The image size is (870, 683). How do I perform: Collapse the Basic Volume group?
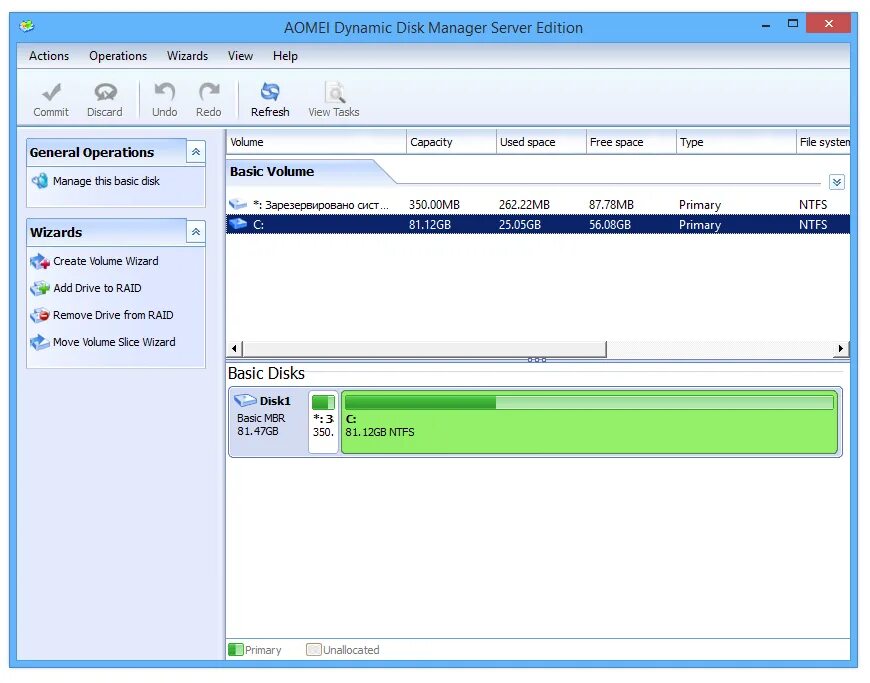[x=837, y=181]
